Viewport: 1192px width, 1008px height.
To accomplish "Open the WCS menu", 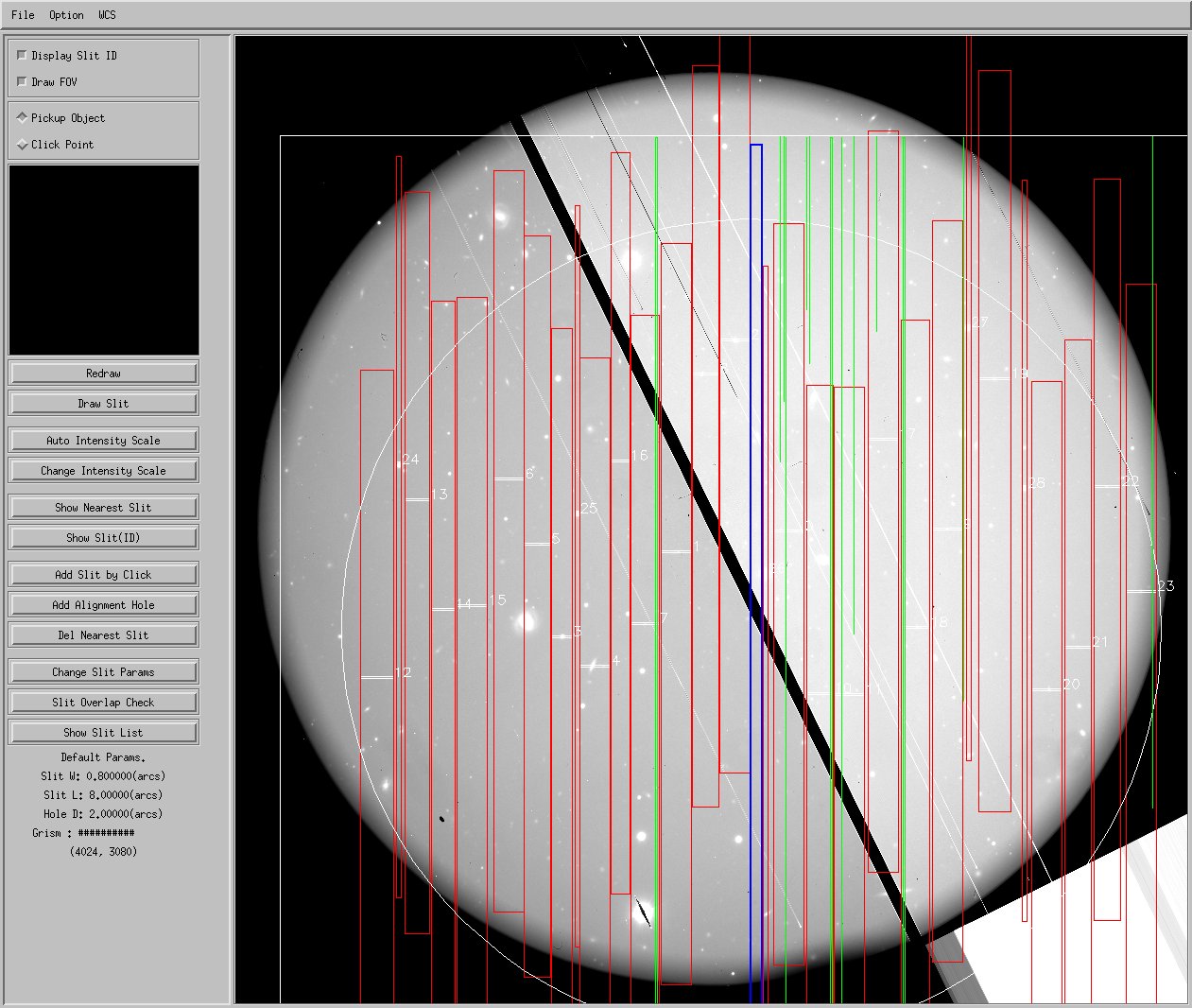I will (107, 15).
